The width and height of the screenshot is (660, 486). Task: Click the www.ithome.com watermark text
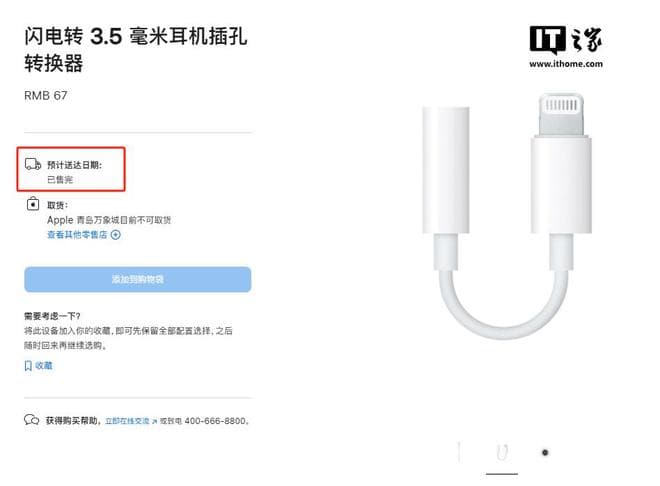point(566,64)
